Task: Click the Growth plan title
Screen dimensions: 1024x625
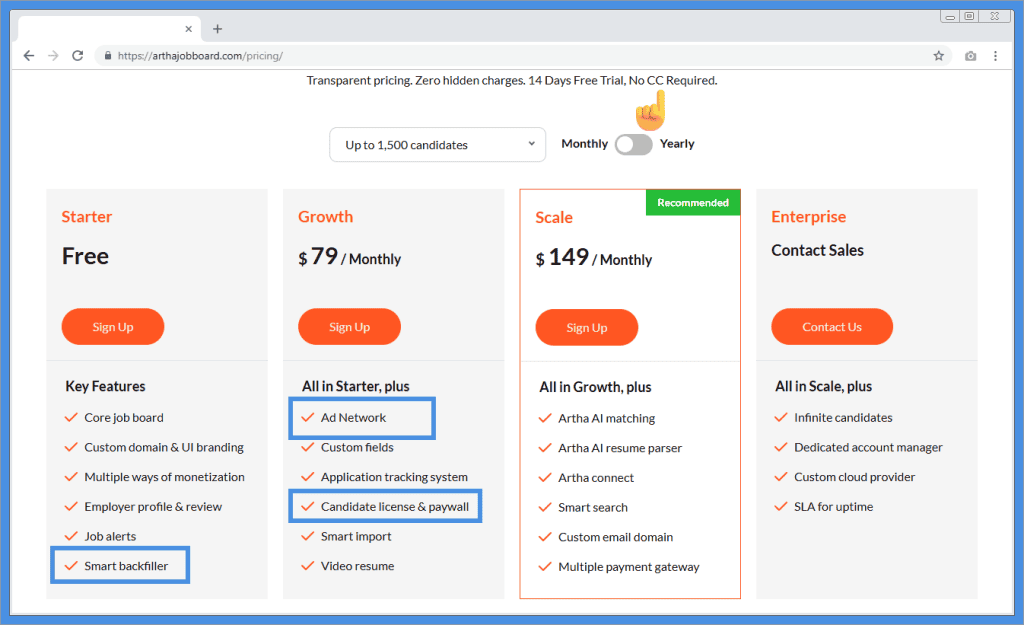Action: pyautogui.click(x=325, y=217)
